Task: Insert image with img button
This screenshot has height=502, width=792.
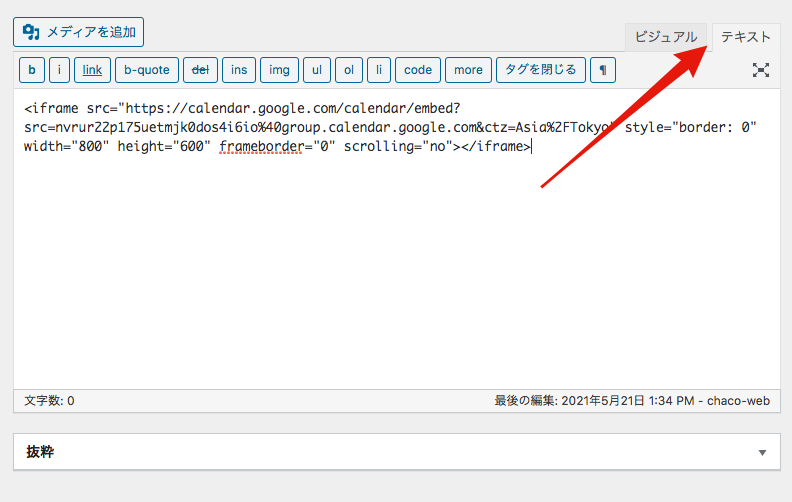Action: [279, 70]
